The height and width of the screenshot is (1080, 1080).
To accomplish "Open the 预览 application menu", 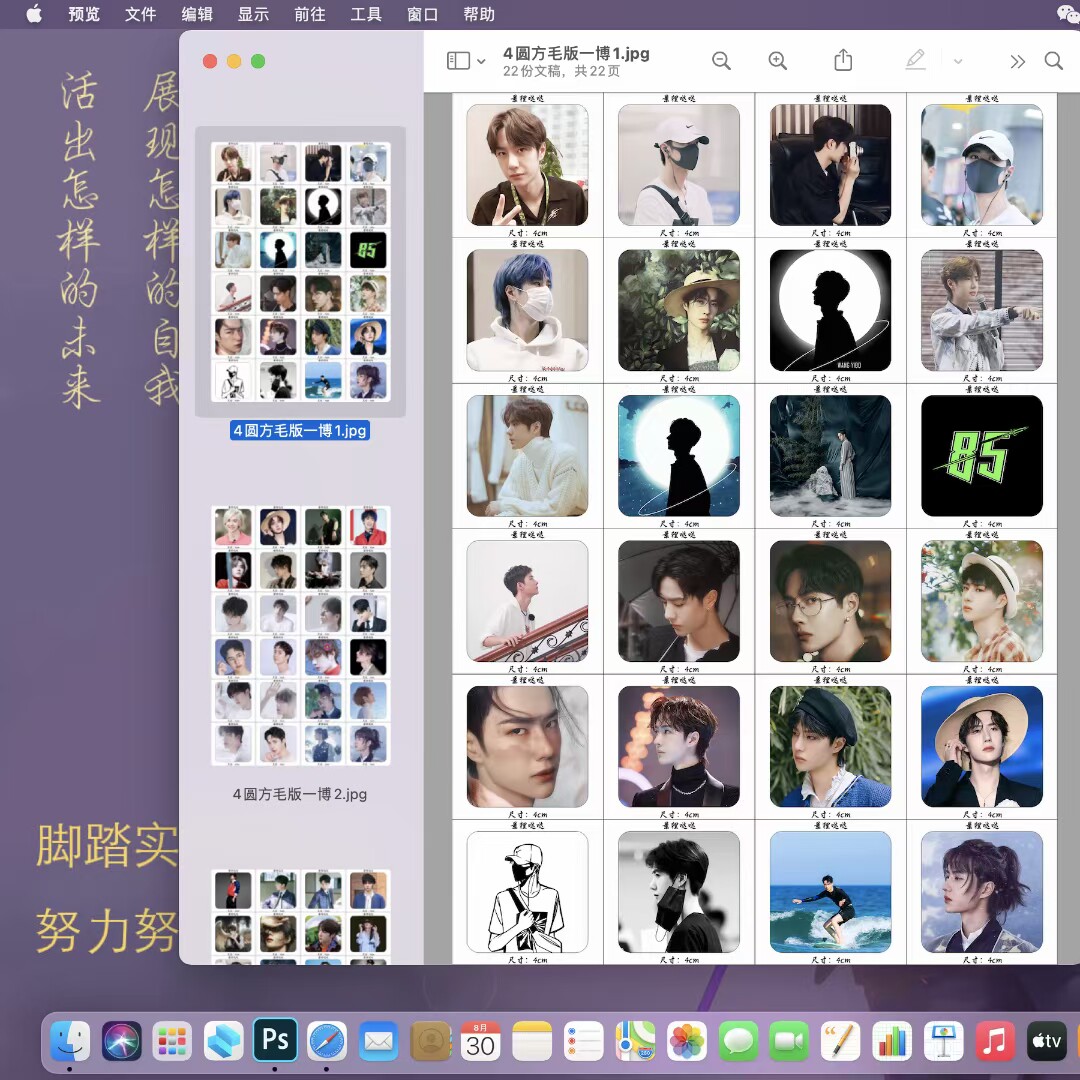I will (x=84, y=14).
